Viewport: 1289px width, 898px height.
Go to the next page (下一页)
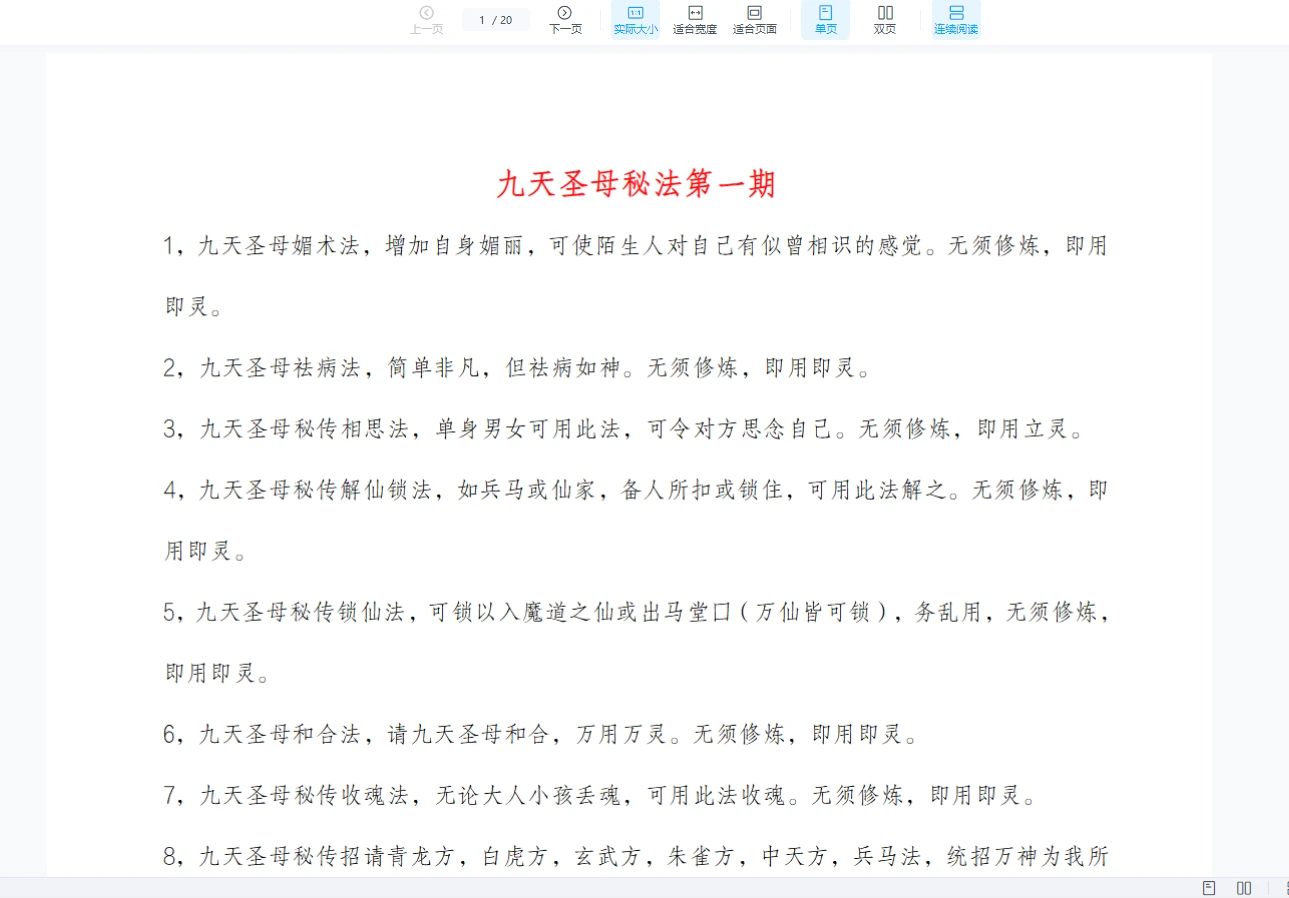pos(565,19)
